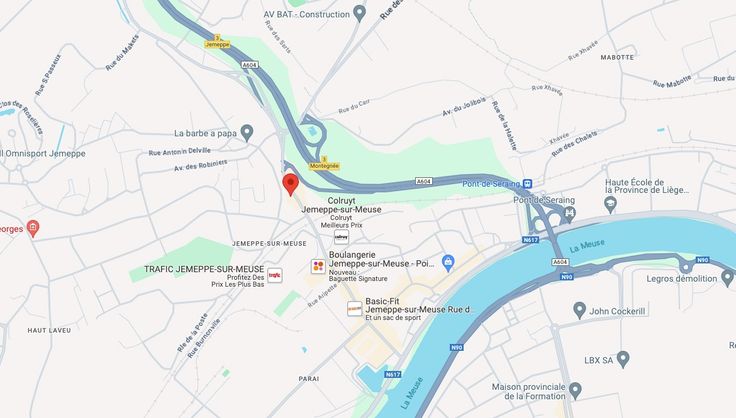The image size is (736, 418).
Task: Click the Pont de Seraing bridge label
Action: click(x=544, y=200)
